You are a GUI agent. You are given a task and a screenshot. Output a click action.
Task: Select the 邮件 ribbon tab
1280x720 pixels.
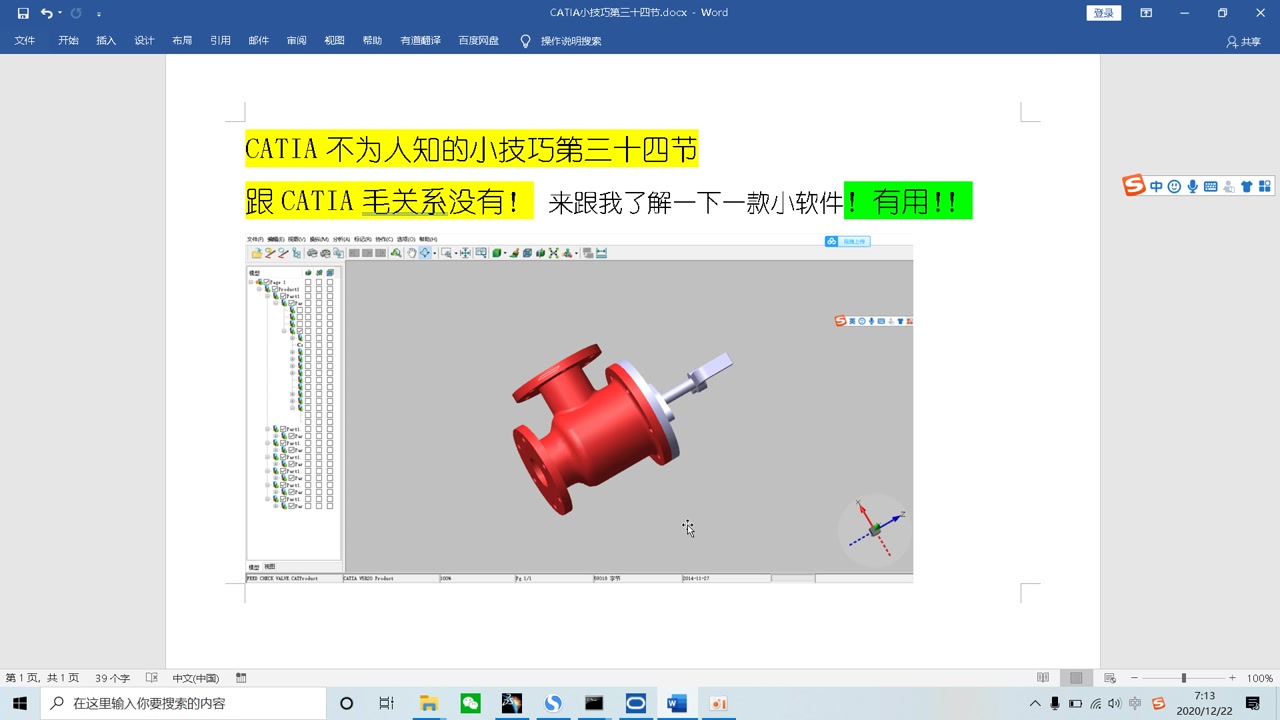[258, 41]
